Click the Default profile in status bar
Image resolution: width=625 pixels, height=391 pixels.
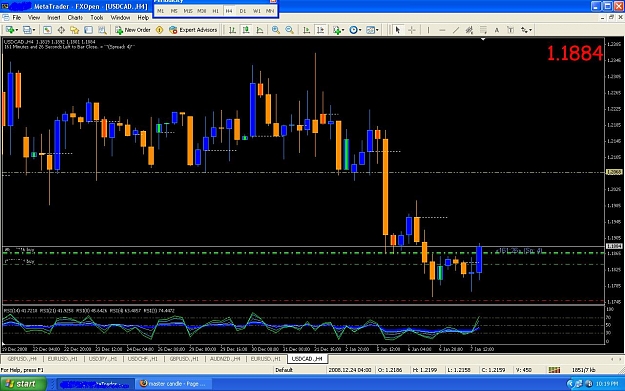[x=284, y=370]
